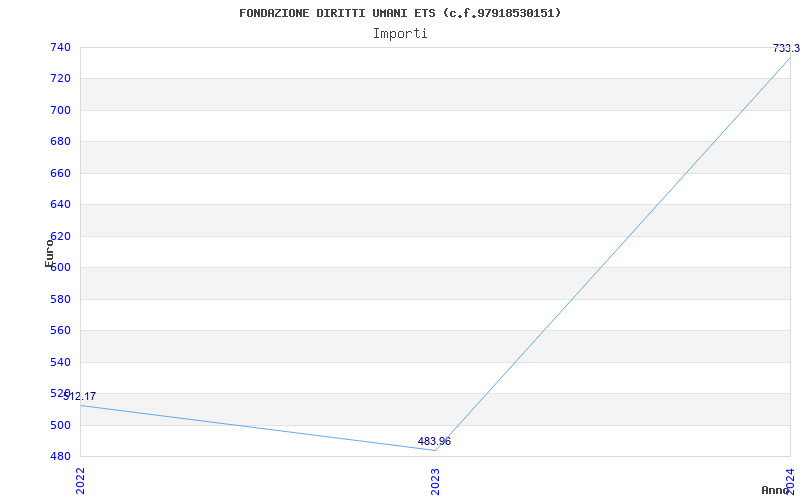Screen dimensions: 800x500
Task: Select the 2024 x-axis tick label
Action: pyautogui.click(x=790, y=480)
